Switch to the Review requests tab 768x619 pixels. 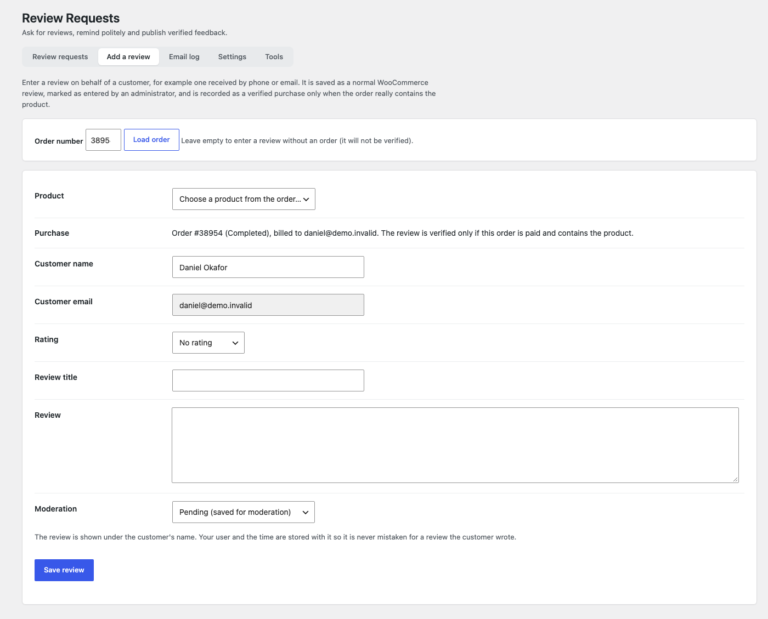click(x=60, y=57)
